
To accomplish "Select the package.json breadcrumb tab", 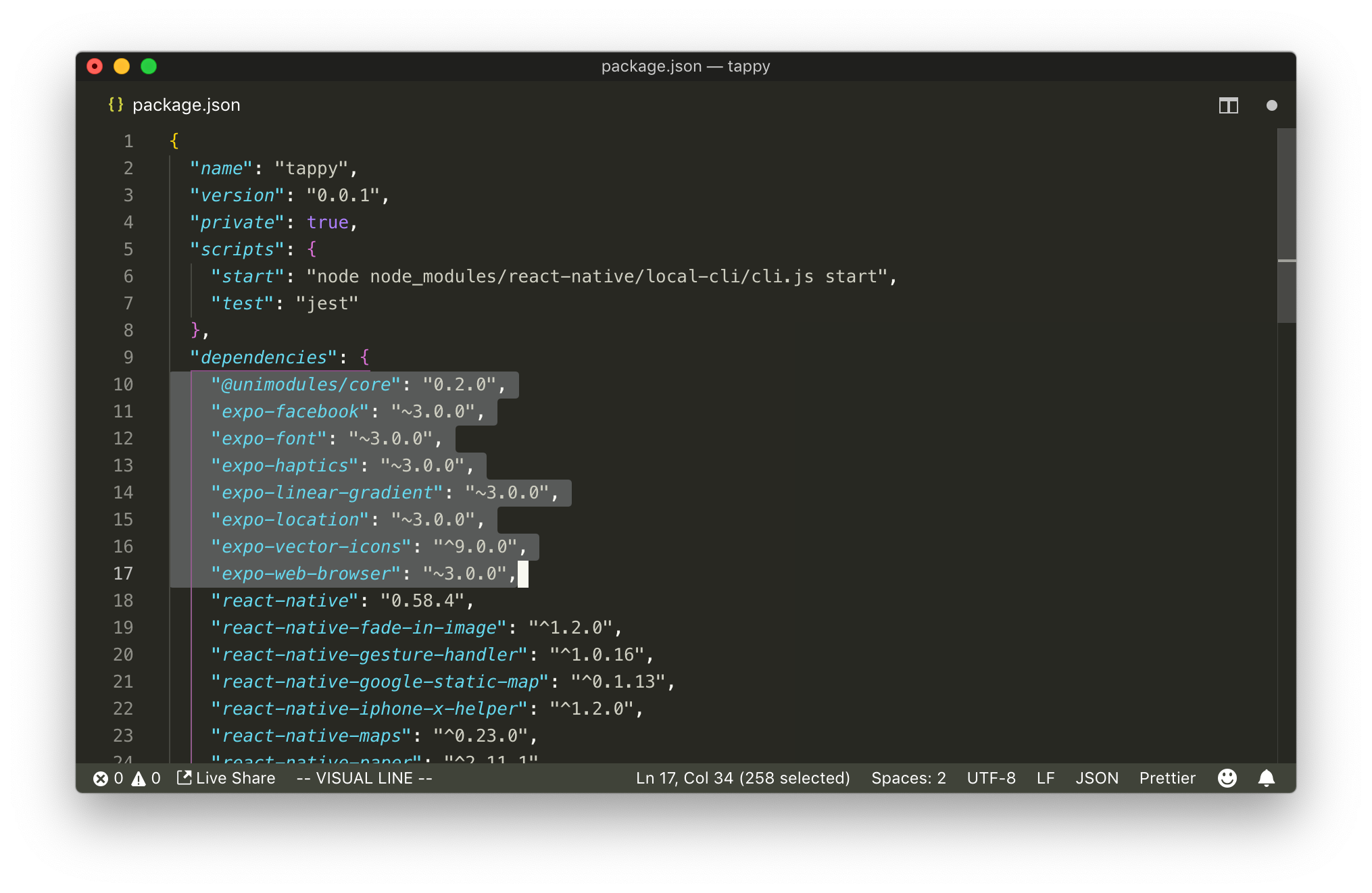I will 187,105.
